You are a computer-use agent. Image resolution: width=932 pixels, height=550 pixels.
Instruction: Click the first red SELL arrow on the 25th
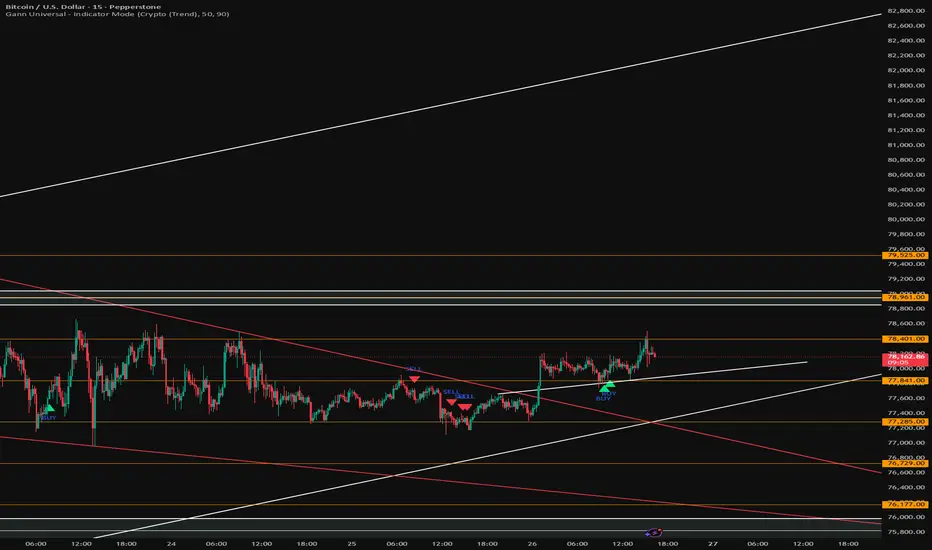(414, 379)
